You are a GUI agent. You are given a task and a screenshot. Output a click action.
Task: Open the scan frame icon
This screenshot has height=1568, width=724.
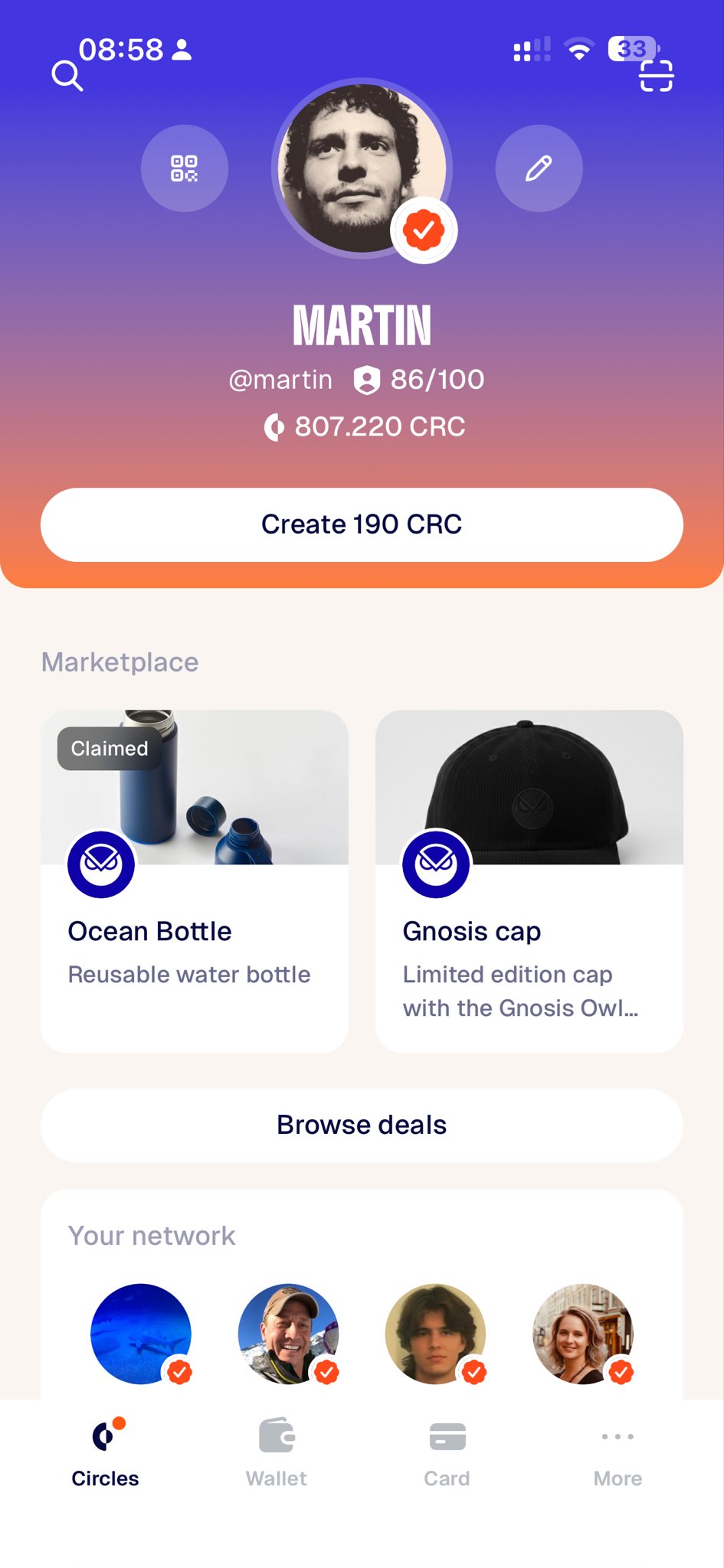(656, 76)
